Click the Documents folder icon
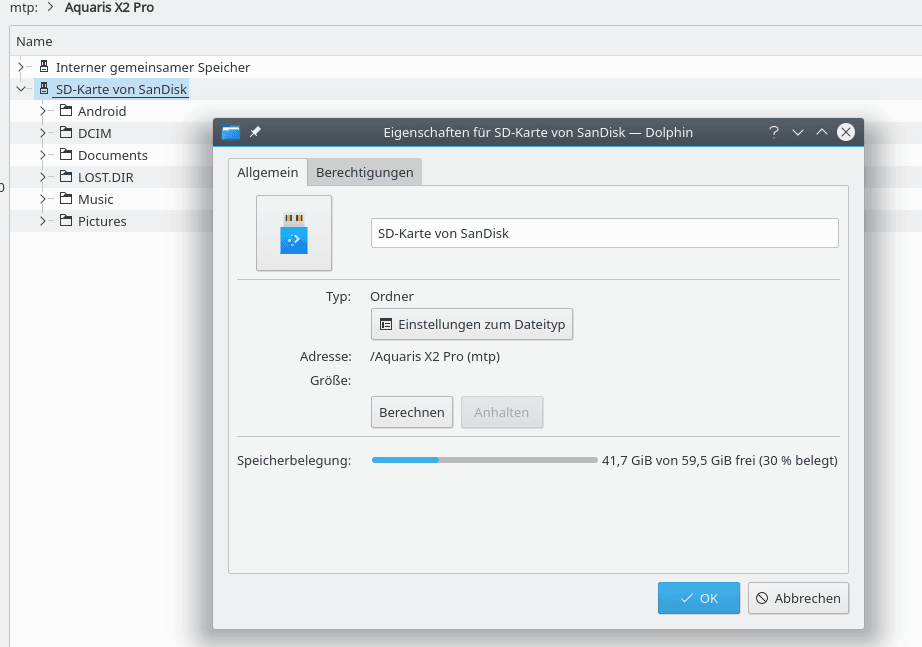 point(66,155)
